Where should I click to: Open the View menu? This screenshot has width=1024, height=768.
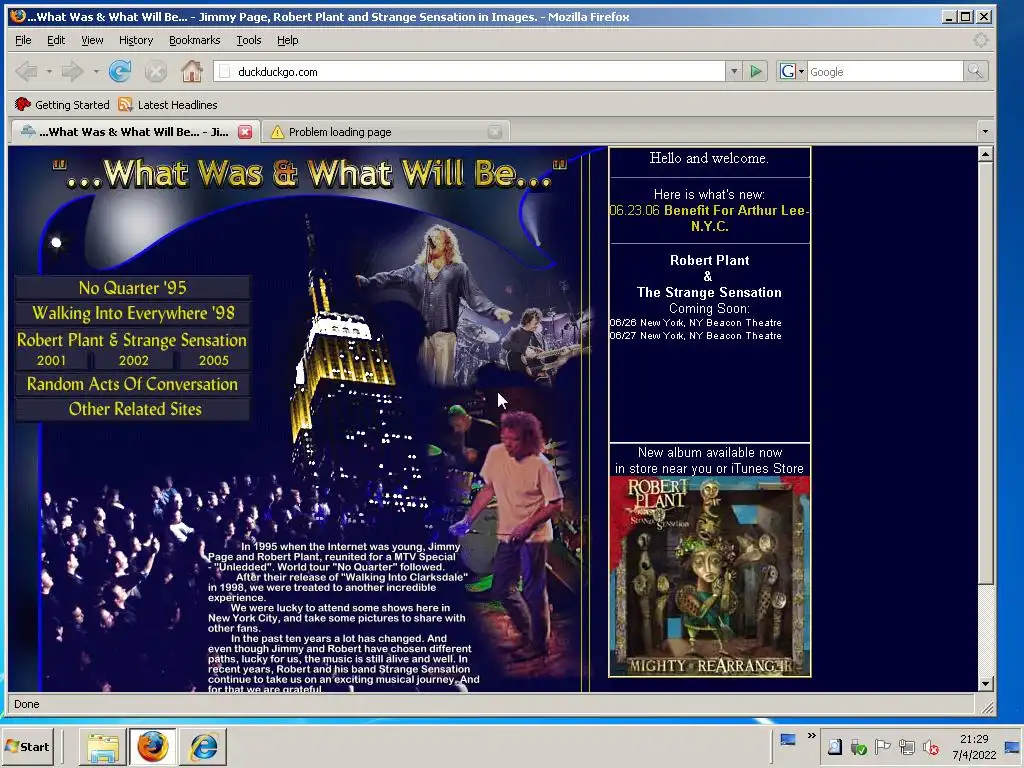tap(92, 40)
